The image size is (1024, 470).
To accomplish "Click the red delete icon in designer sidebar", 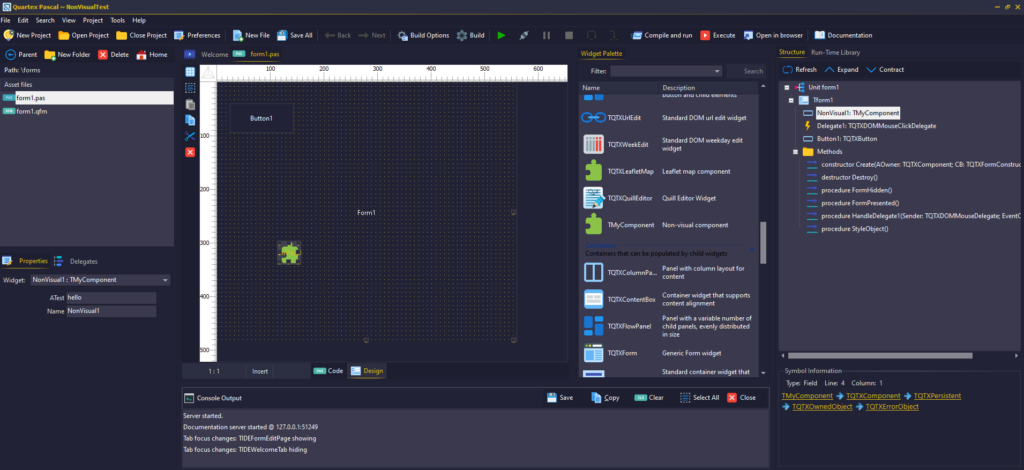I will click(x=190, y=152).
